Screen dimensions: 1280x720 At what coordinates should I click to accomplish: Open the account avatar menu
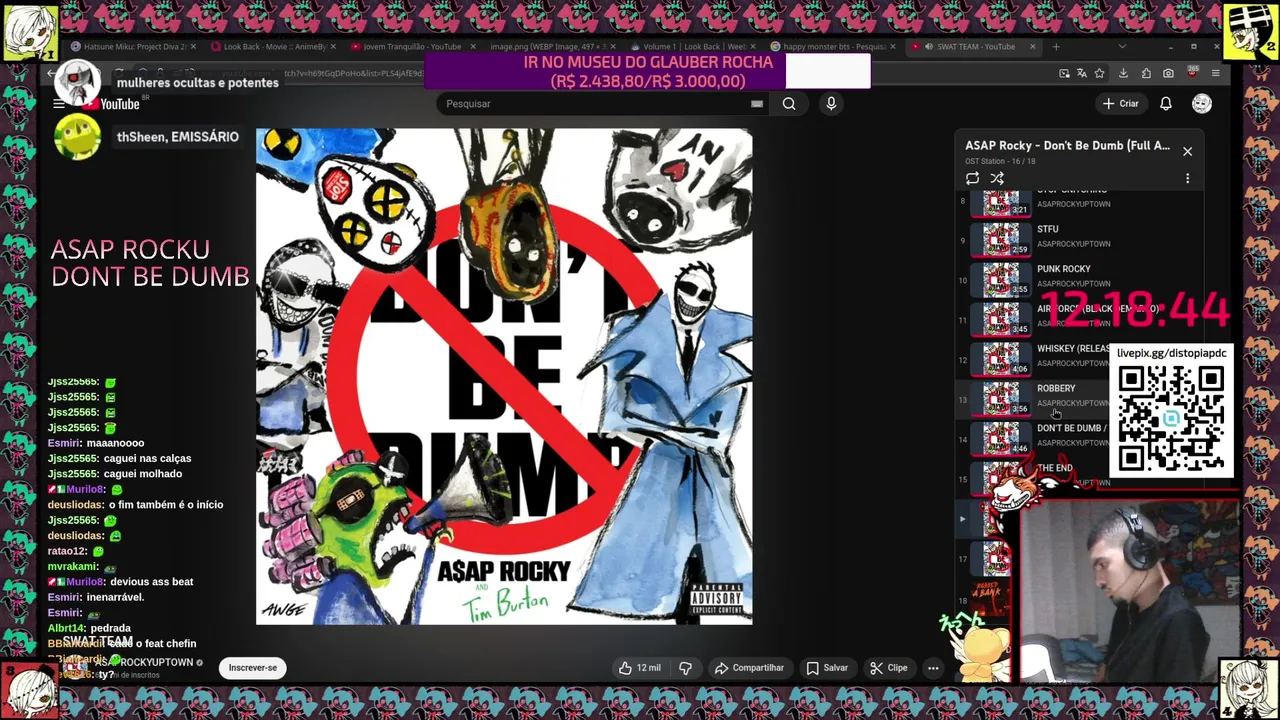click(x=1202, y=104)
